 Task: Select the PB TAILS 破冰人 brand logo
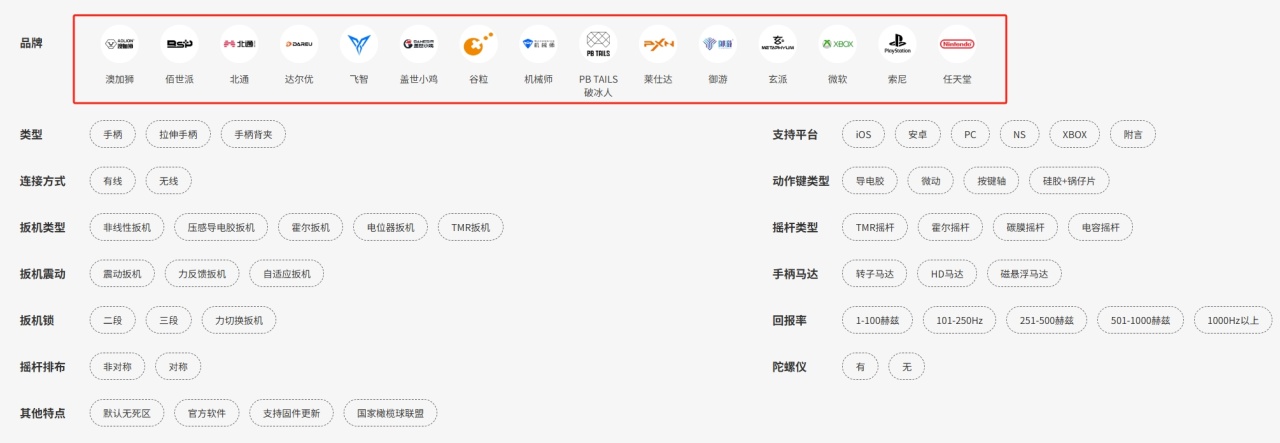598,44
